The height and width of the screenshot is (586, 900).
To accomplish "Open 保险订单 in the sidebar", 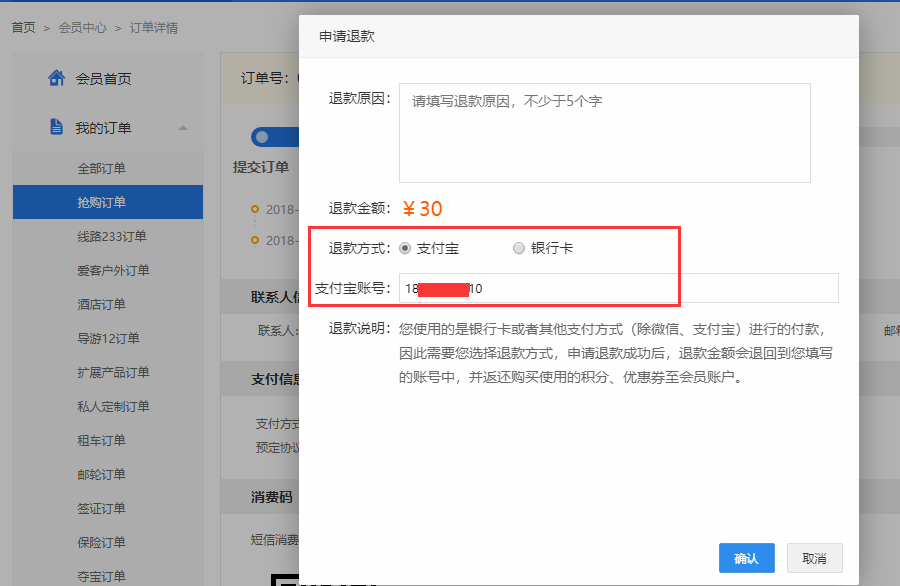I will pos(102,542).
